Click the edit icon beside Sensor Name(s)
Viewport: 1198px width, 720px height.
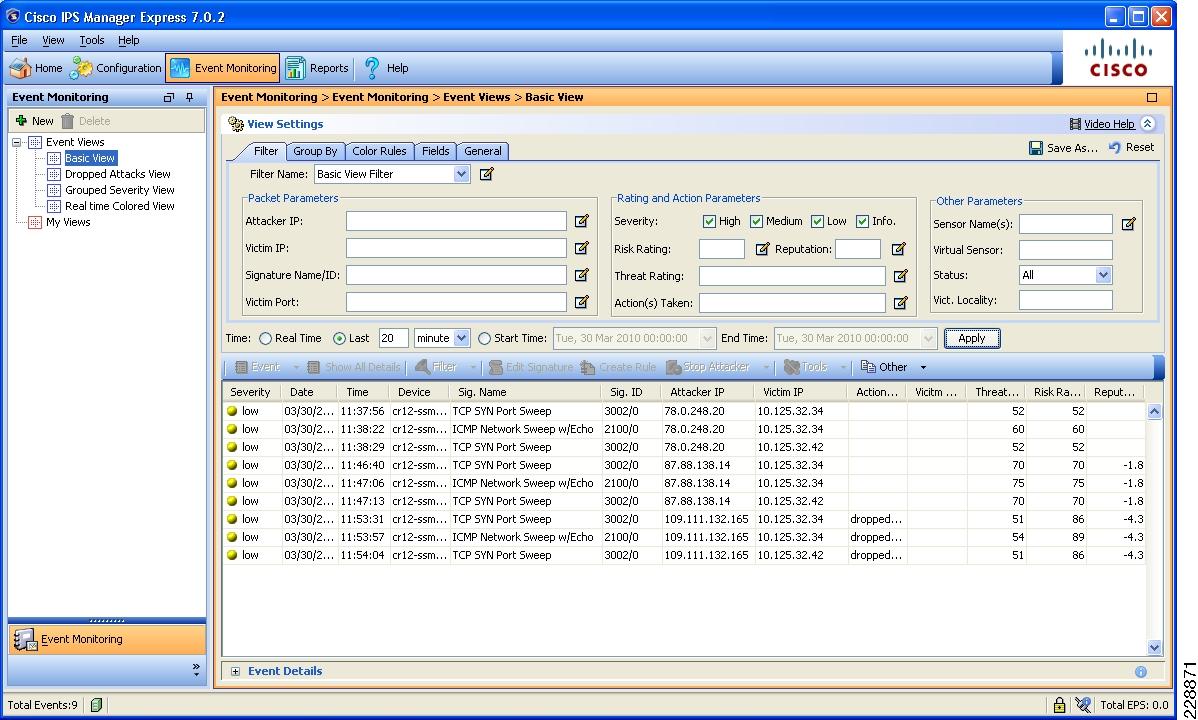tap(1128, 224)
